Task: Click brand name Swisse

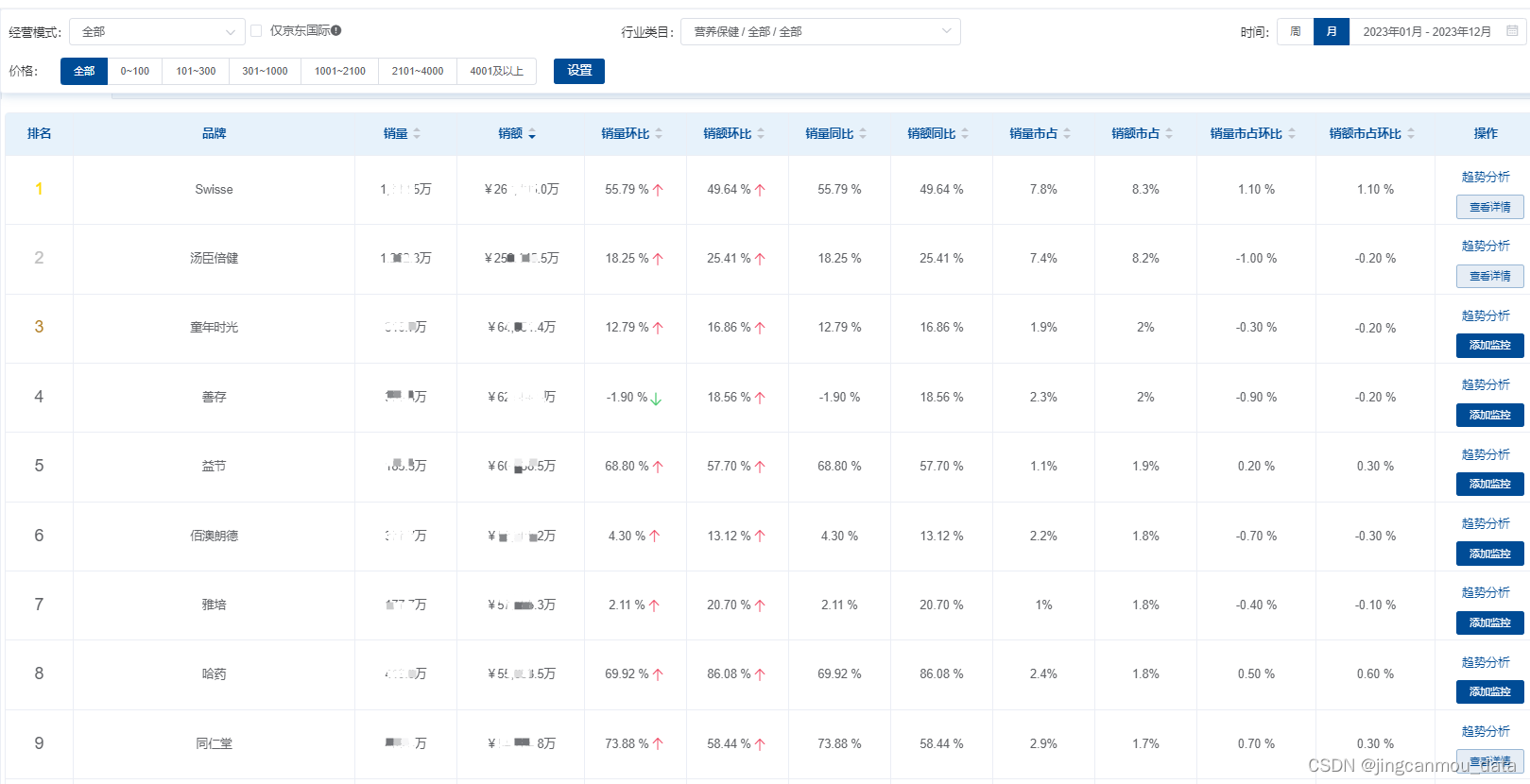Action: [214, 190]
